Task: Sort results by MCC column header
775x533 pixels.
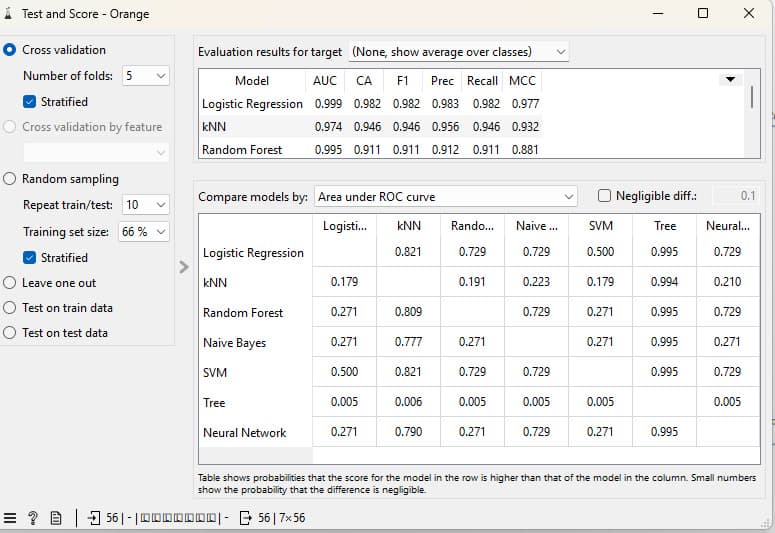Action: pyautogui.click(x=522, y=81)
